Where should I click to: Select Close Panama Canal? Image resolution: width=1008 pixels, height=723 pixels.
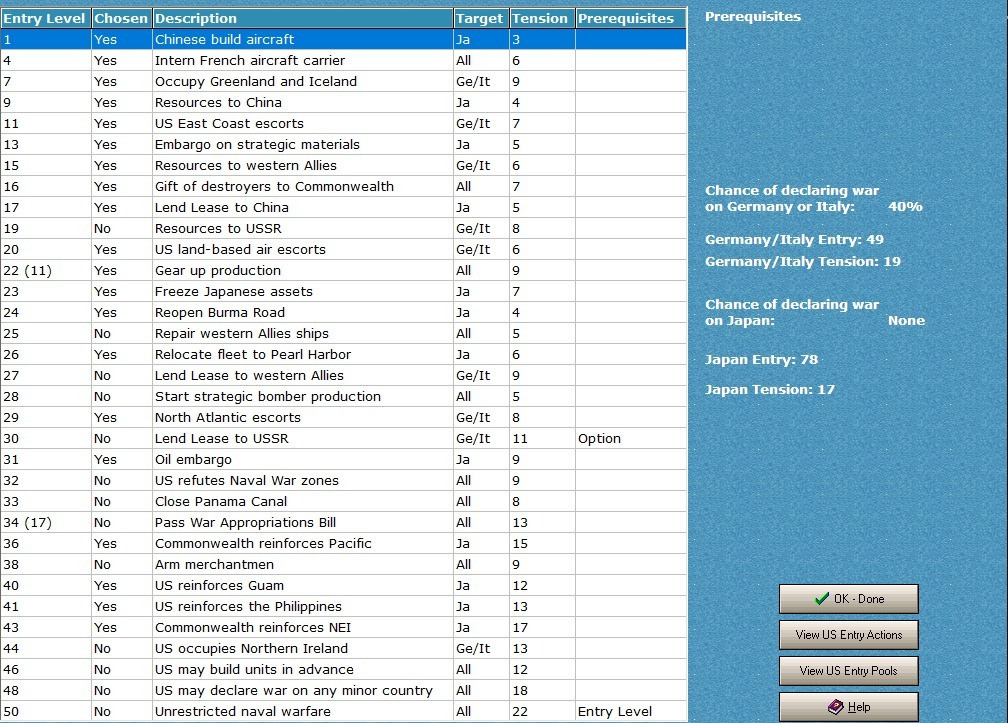click(343, 501)
